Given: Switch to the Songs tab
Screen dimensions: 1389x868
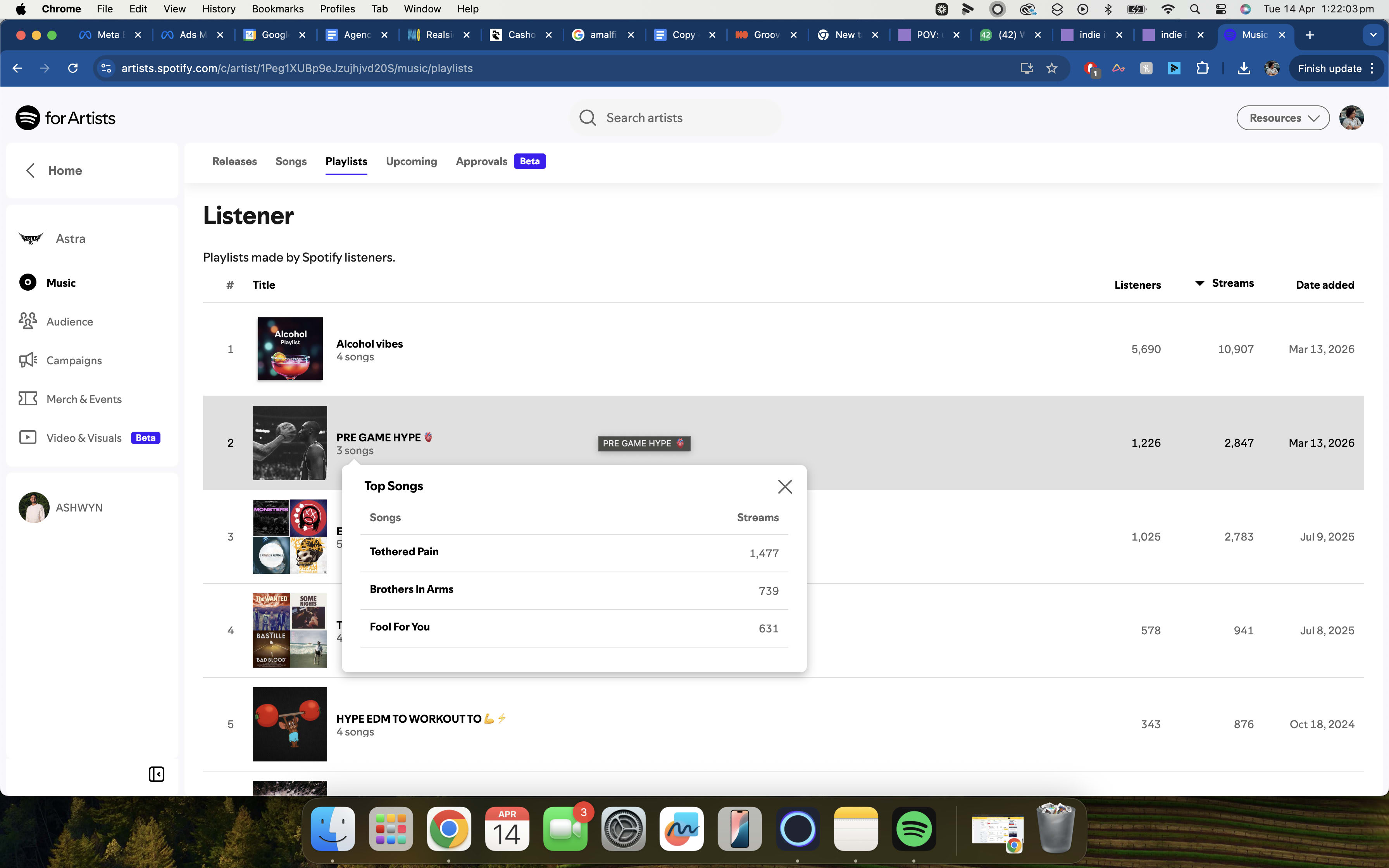Looking at the screenshot, I should [x=291, y=161].
